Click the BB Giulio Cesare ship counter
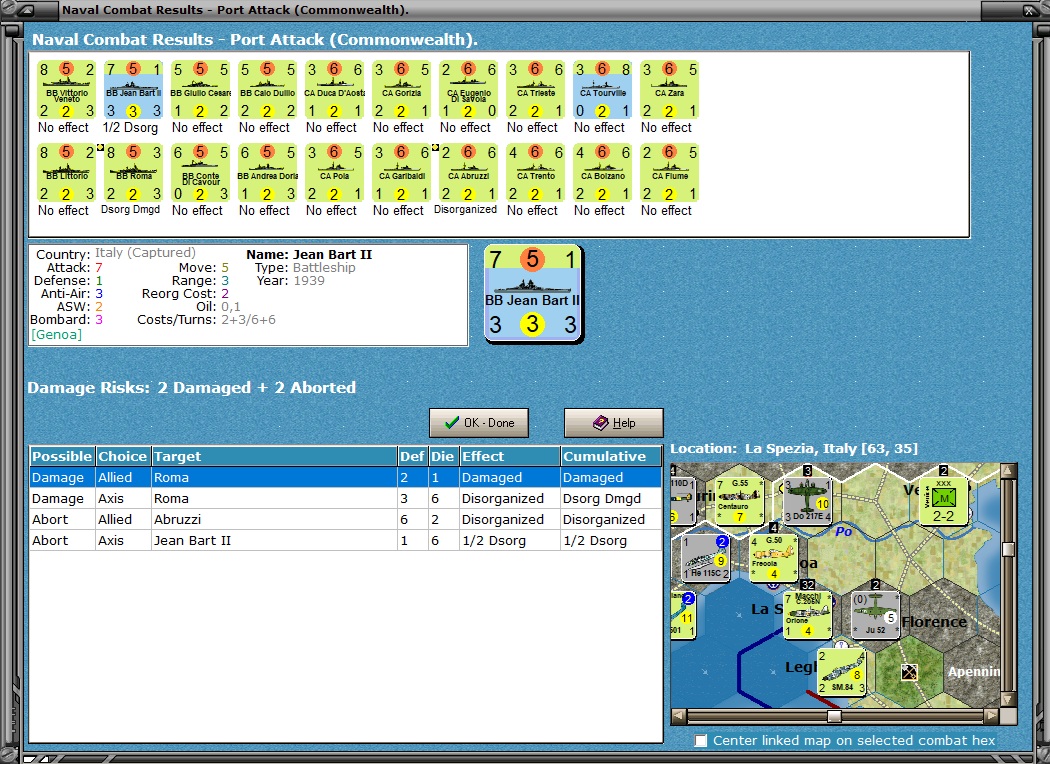Screen dimensions: 1050x764 (200, 90)
